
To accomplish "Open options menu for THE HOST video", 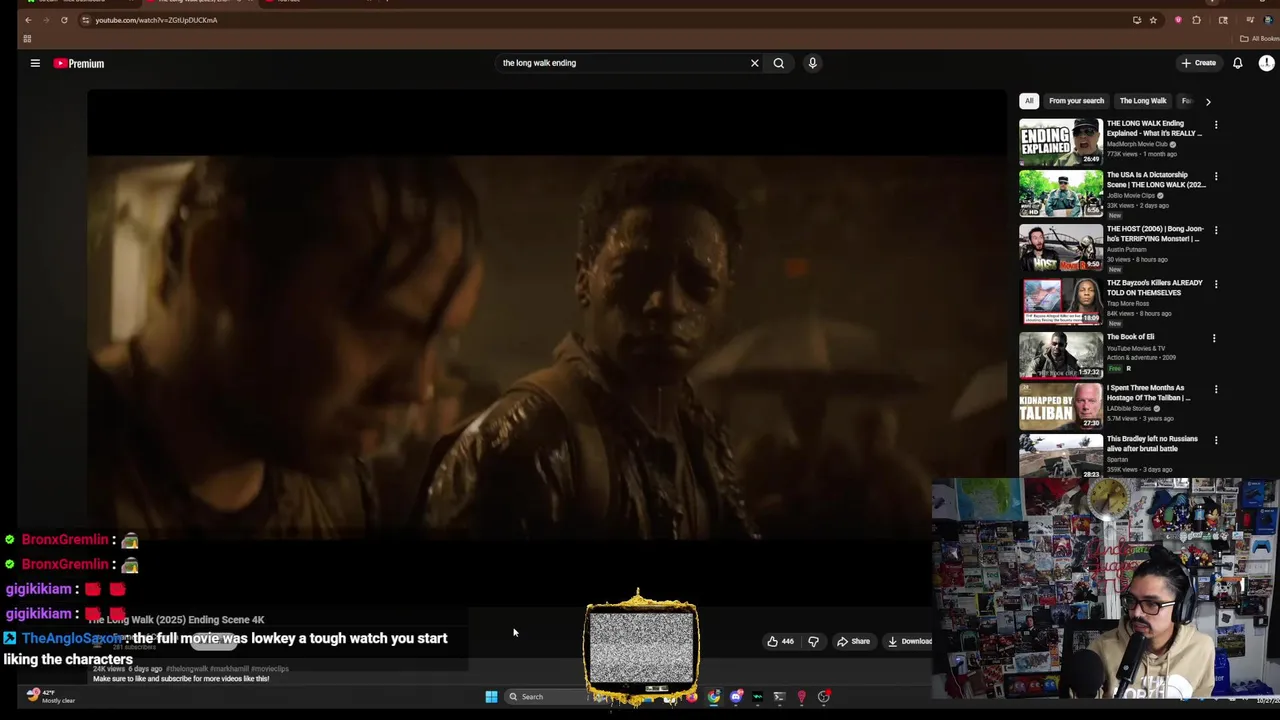I will [x=1216, y=230].
